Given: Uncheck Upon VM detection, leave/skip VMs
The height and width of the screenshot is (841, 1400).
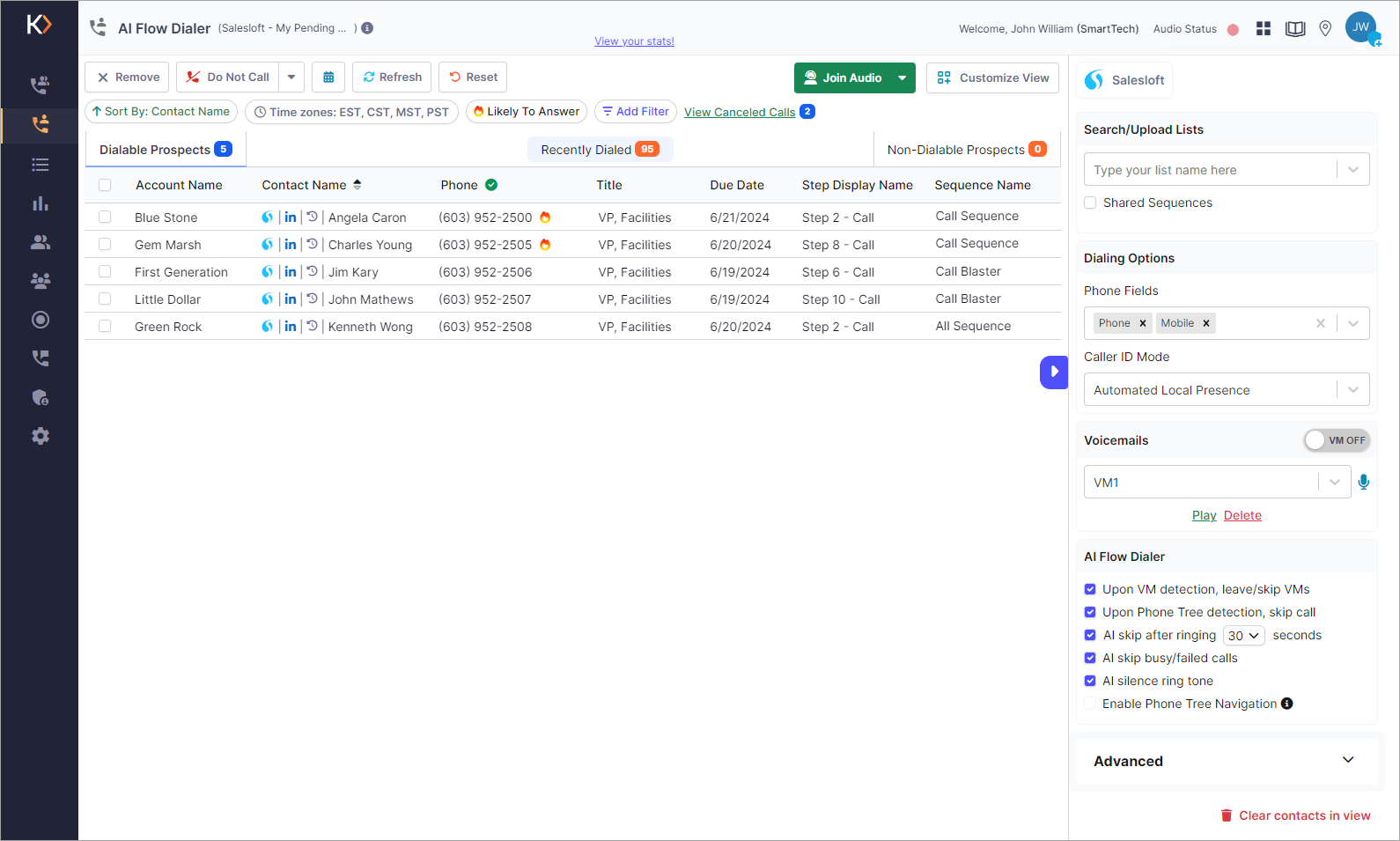Looking at the screenshot, I should [1090, 589].
